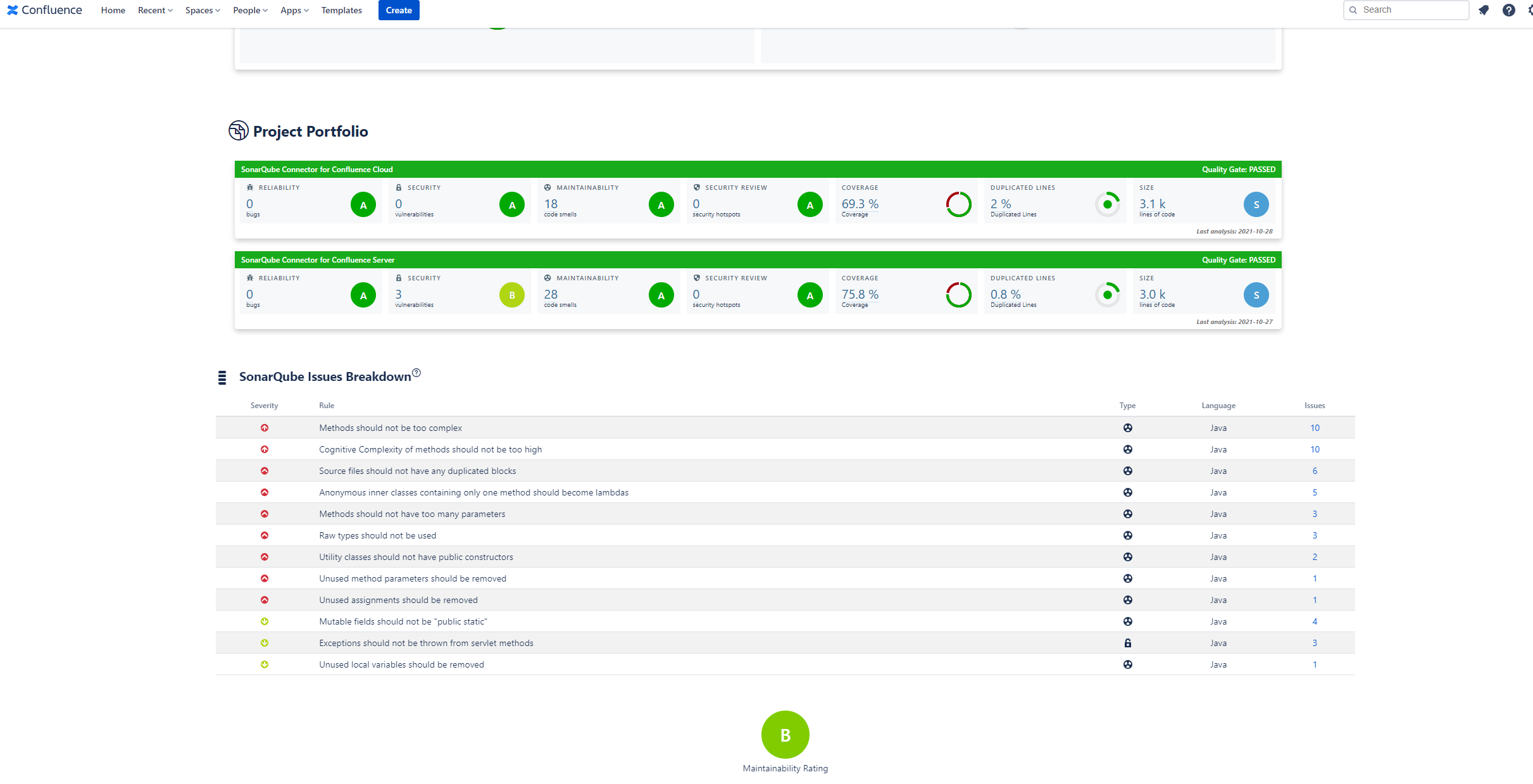
Task: Click the Confluence logo
Action: pos(44,10)
